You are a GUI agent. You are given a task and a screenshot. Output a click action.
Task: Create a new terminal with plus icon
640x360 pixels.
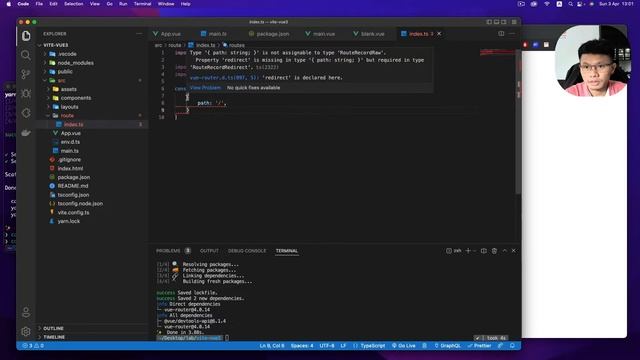point(468,251)
